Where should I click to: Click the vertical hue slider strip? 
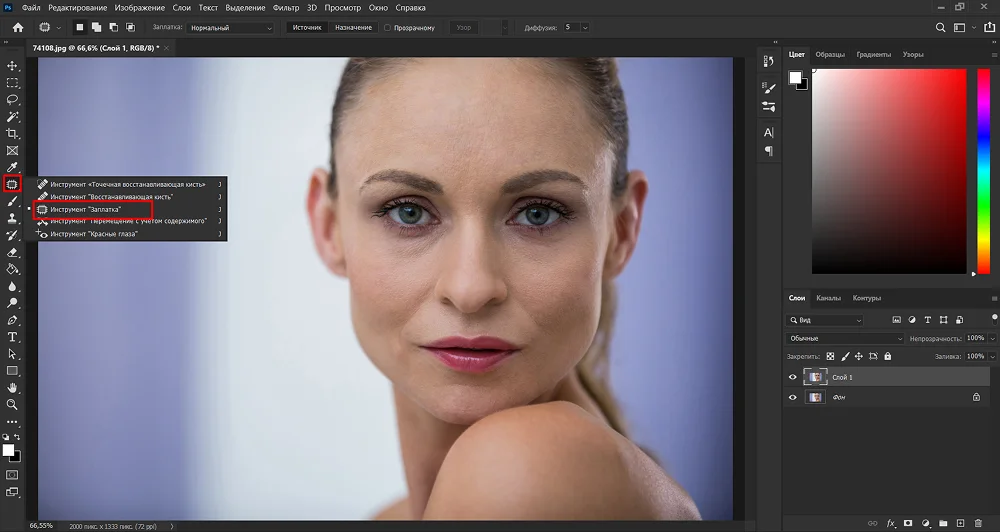(984, 171)
